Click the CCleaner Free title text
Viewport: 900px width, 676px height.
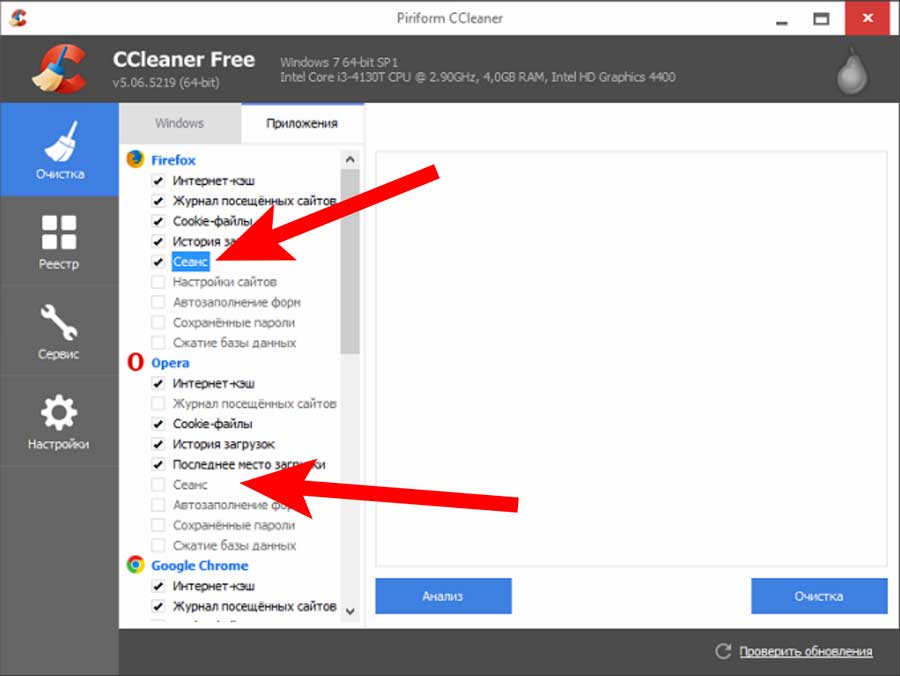click(184, 59)
